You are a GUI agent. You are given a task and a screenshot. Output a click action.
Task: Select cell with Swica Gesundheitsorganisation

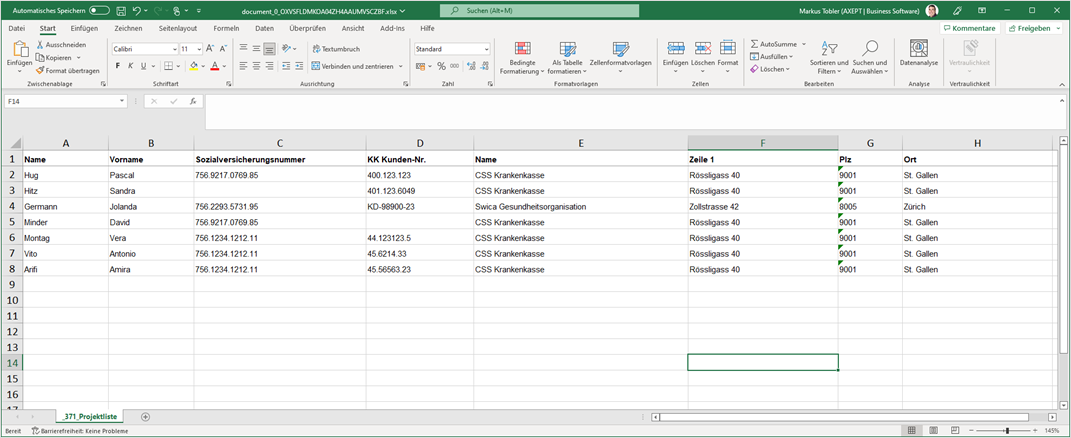(581, 206)
